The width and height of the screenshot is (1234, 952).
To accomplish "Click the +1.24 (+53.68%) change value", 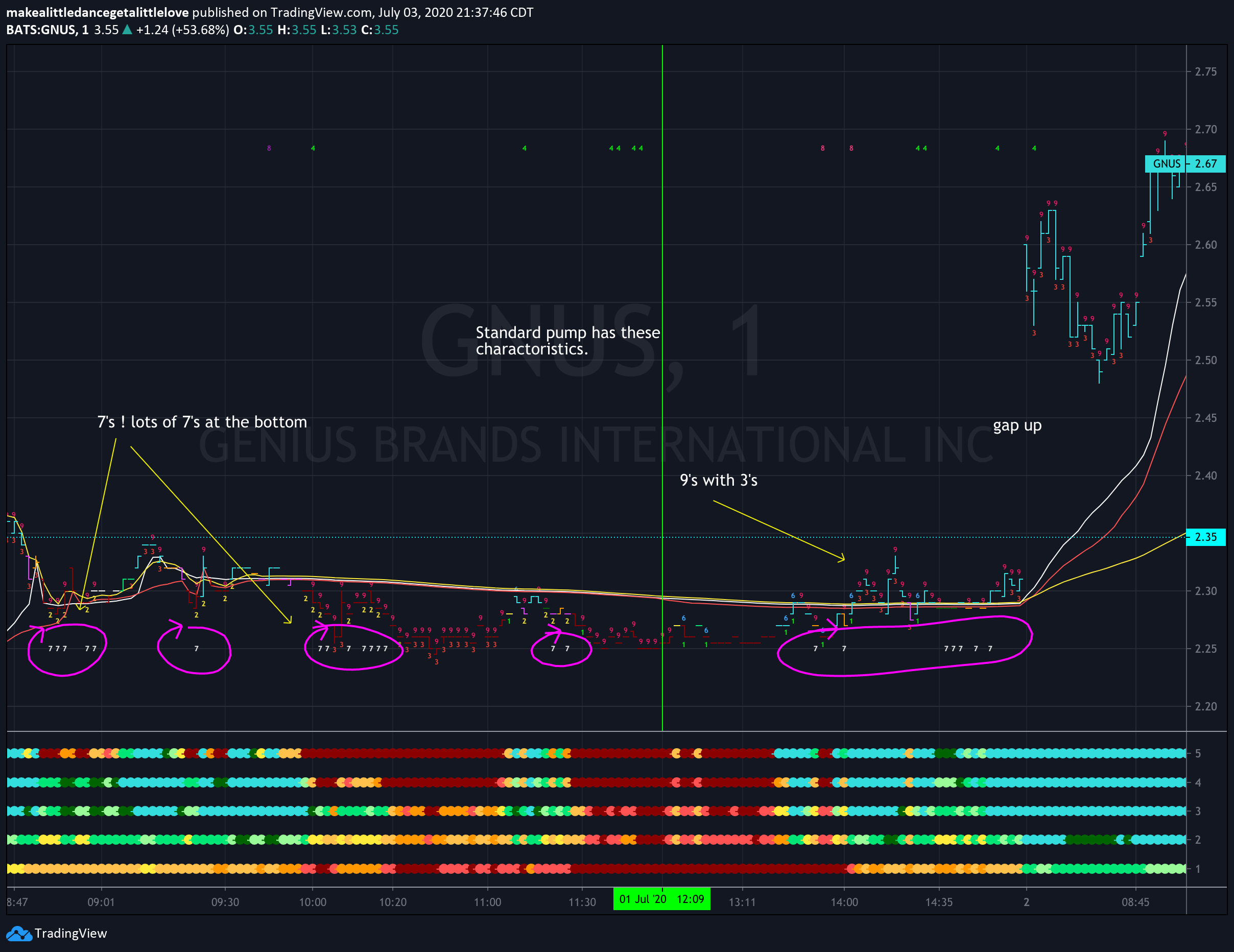I will [x=182, y=30].
